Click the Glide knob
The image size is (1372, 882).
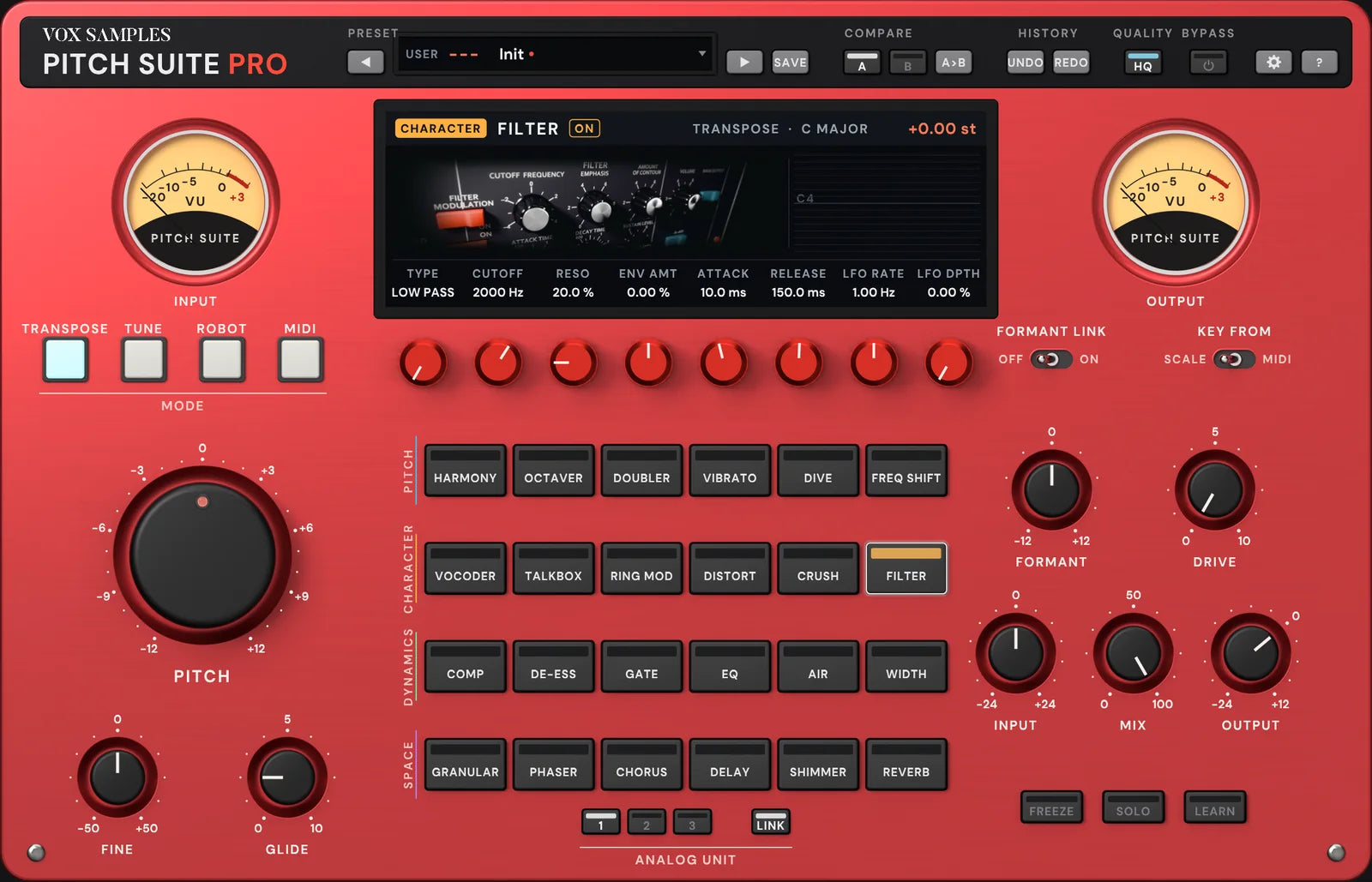(287, 777)
